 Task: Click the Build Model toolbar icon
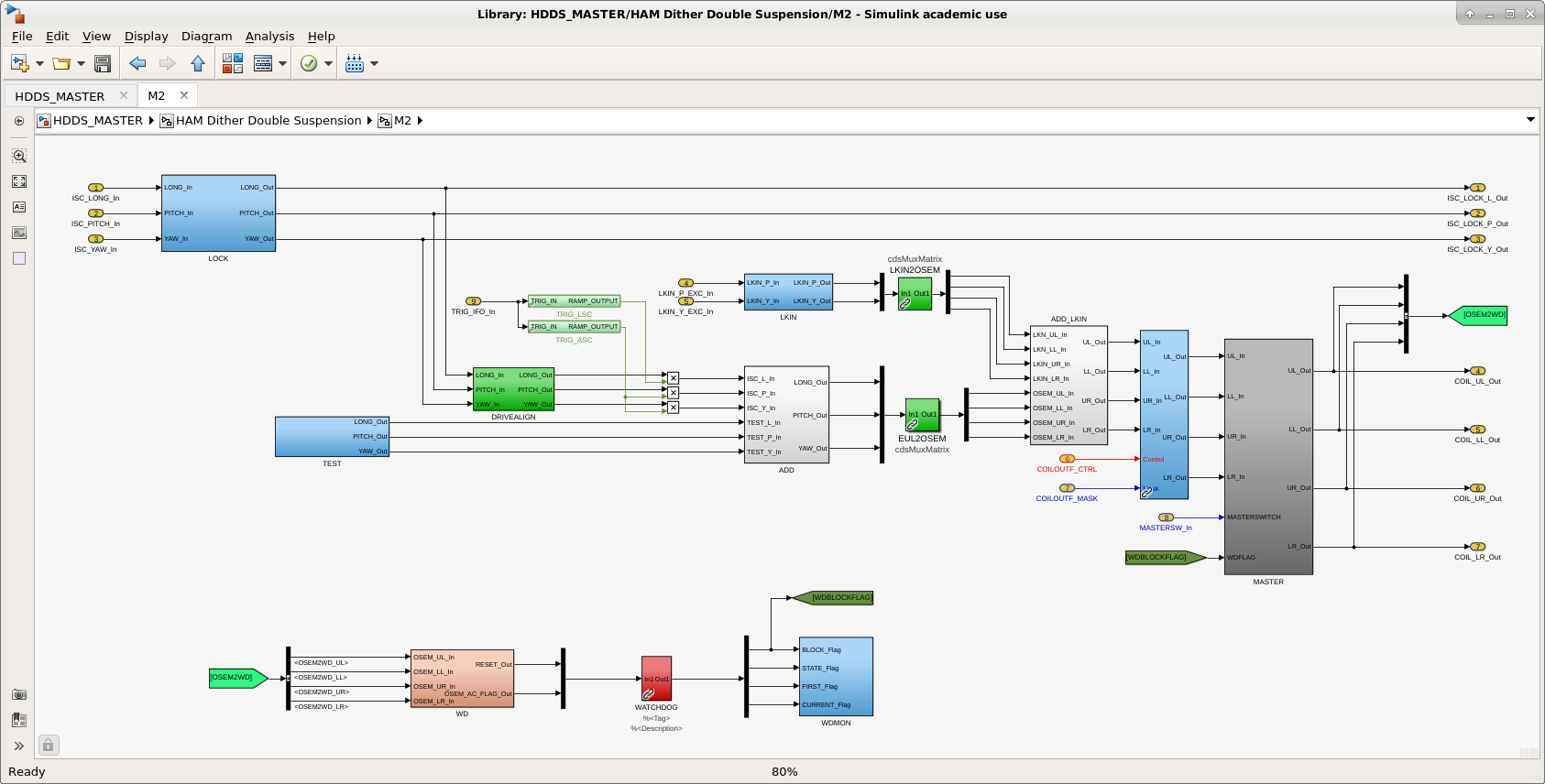click(x=355, y=63)
